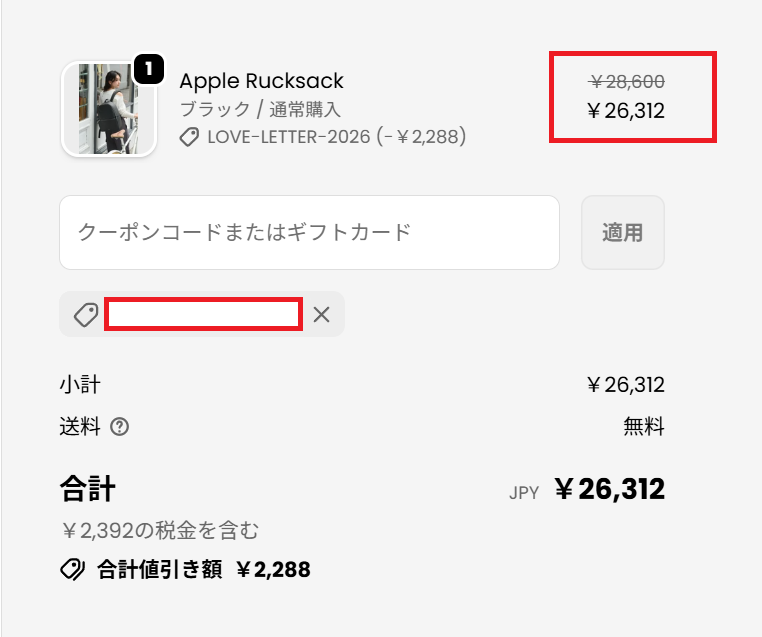Click the ¥2,392の税金を含む tax note
Image resolution: width=762 pixels, height=637 pixels.
[160, 531]
